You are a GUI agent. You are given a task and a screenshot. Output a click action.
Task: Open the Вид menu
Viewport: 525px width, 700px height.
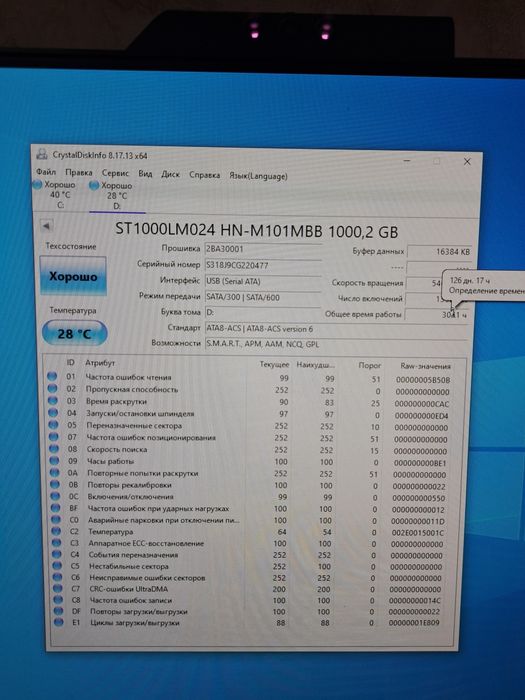(145, 173)
